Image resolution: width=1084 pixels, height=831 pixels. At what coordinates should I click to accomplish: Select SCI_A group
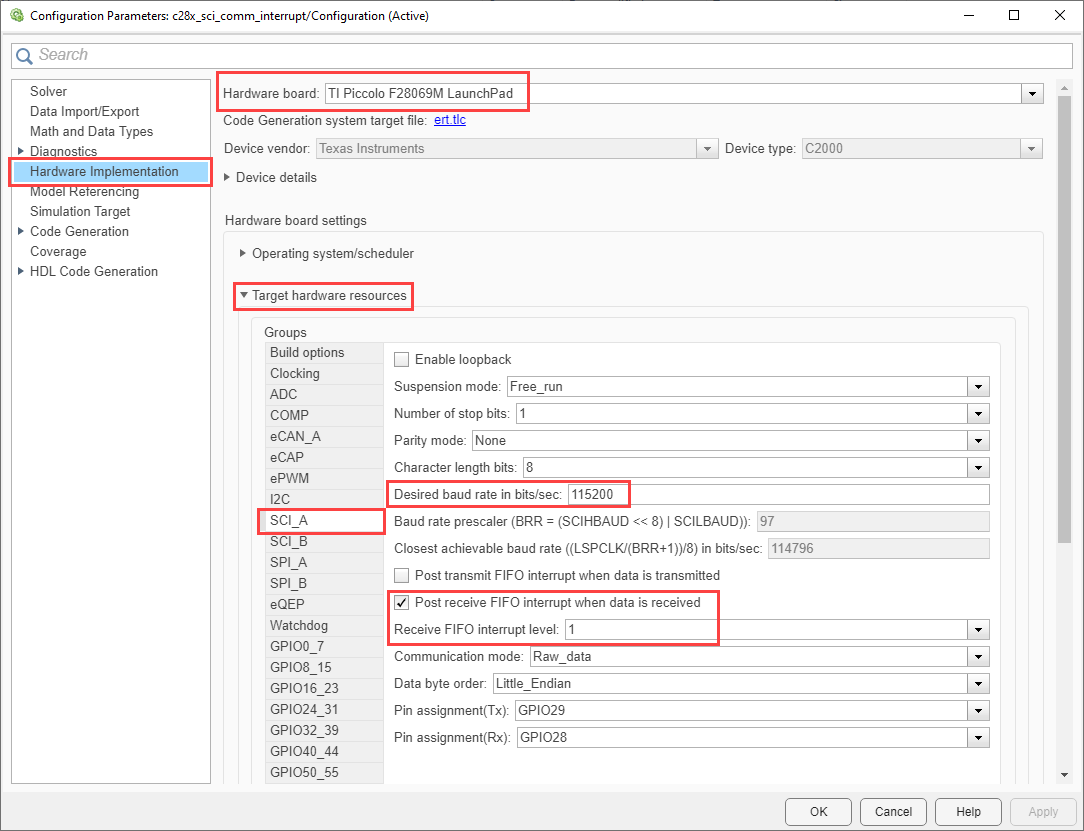[x=324, y=521]
